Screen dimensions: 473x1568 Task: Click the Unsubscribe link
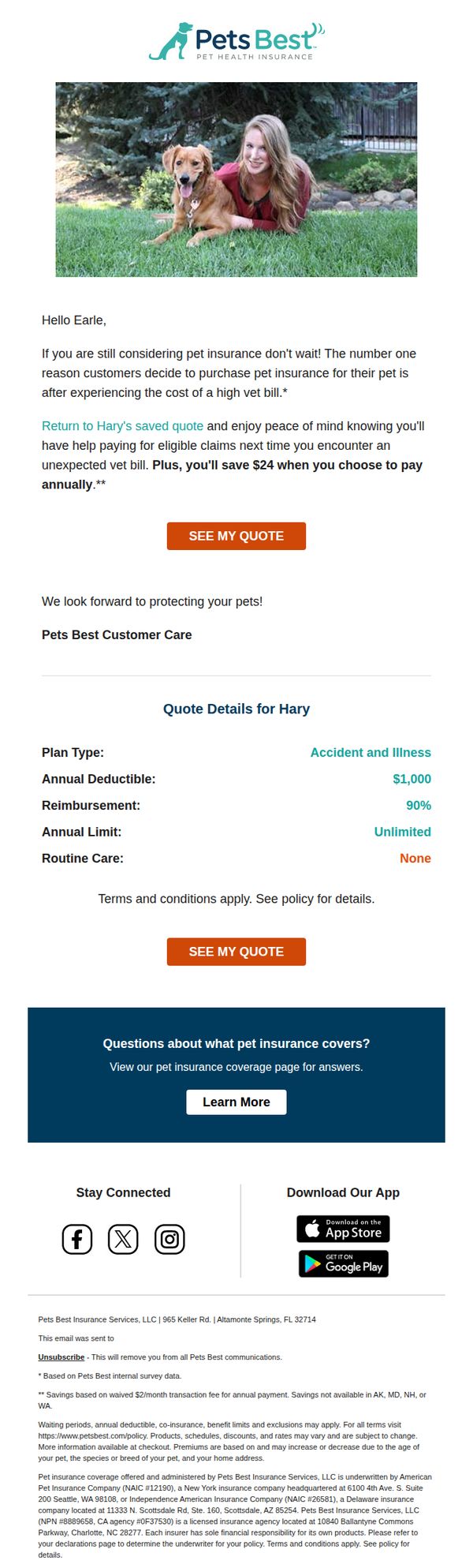tap(61, 1357)
